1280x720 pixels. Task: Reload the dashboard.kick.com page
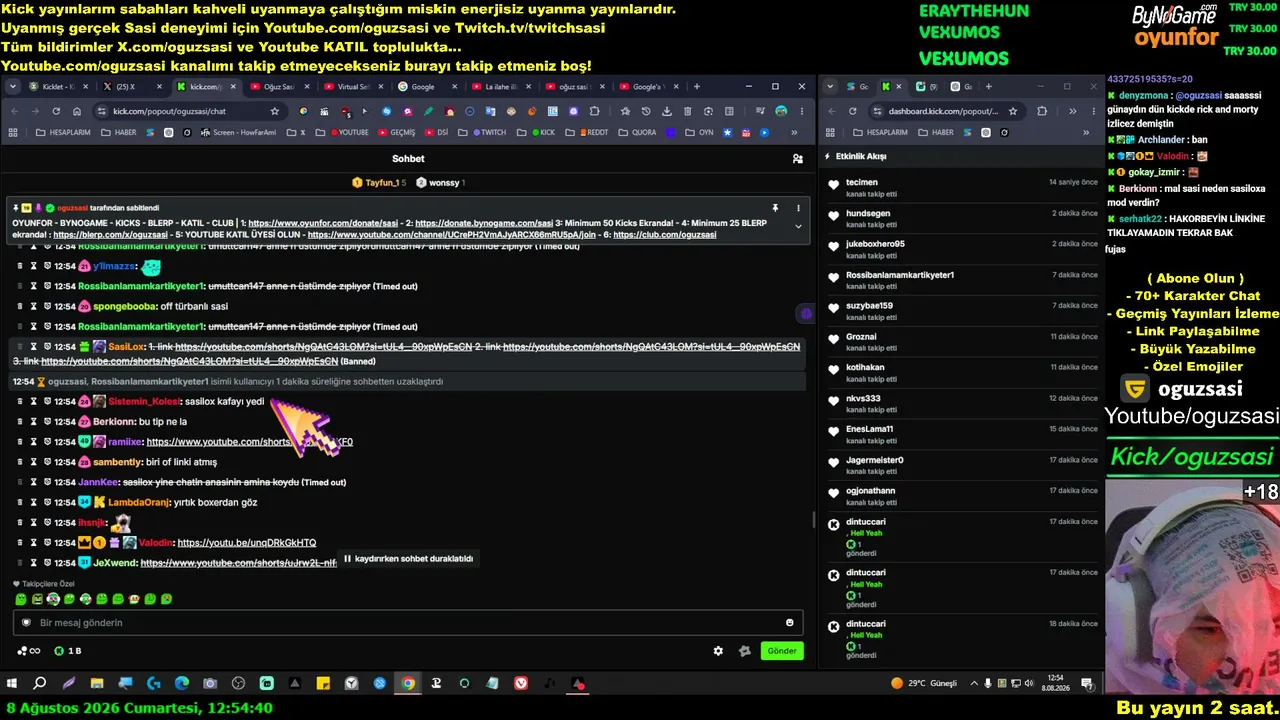click(x=852, y=111)
